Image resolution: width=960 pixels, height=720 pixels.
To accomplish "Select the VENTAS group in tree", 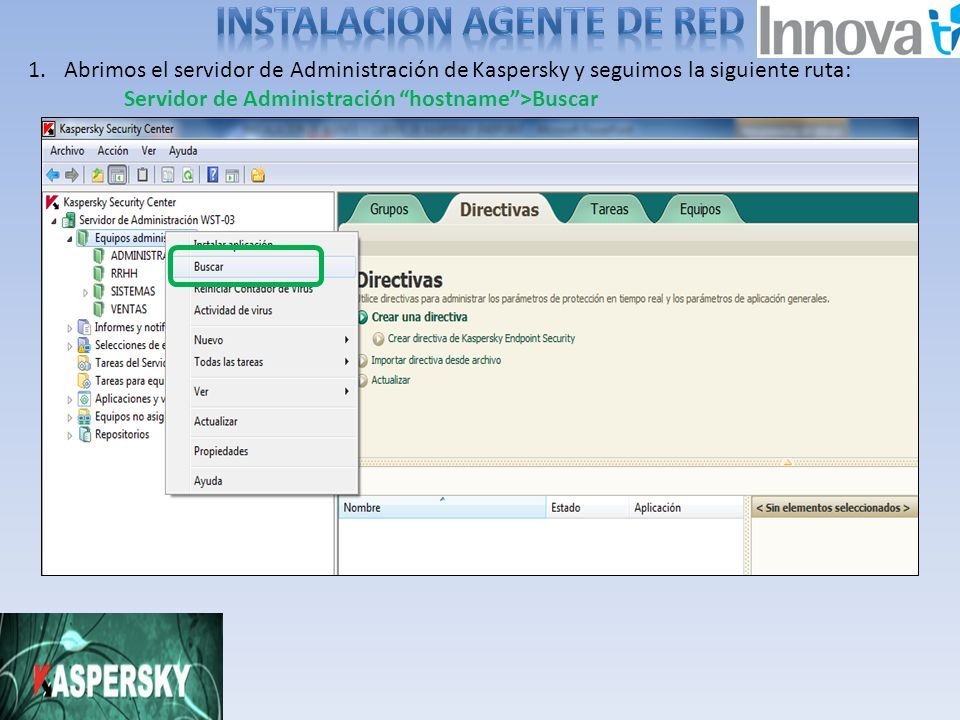I will click(x=129, y=309).
